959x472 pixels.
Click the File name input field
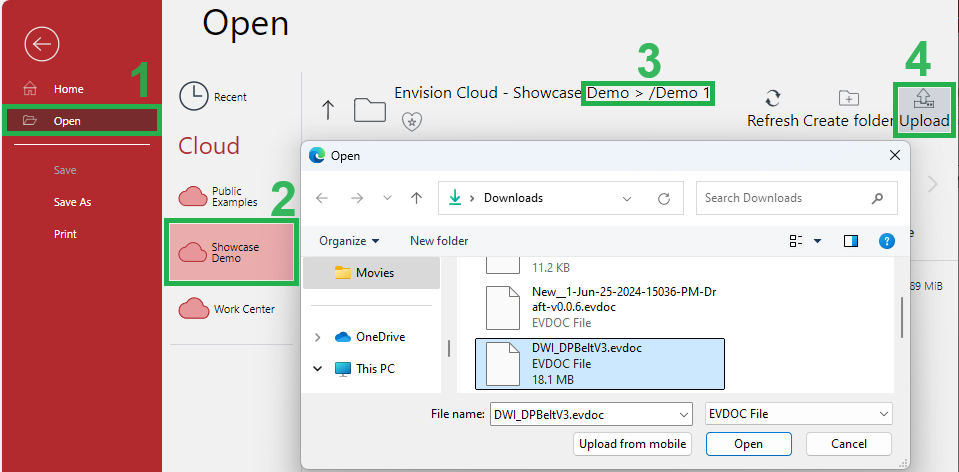[584, 414]
